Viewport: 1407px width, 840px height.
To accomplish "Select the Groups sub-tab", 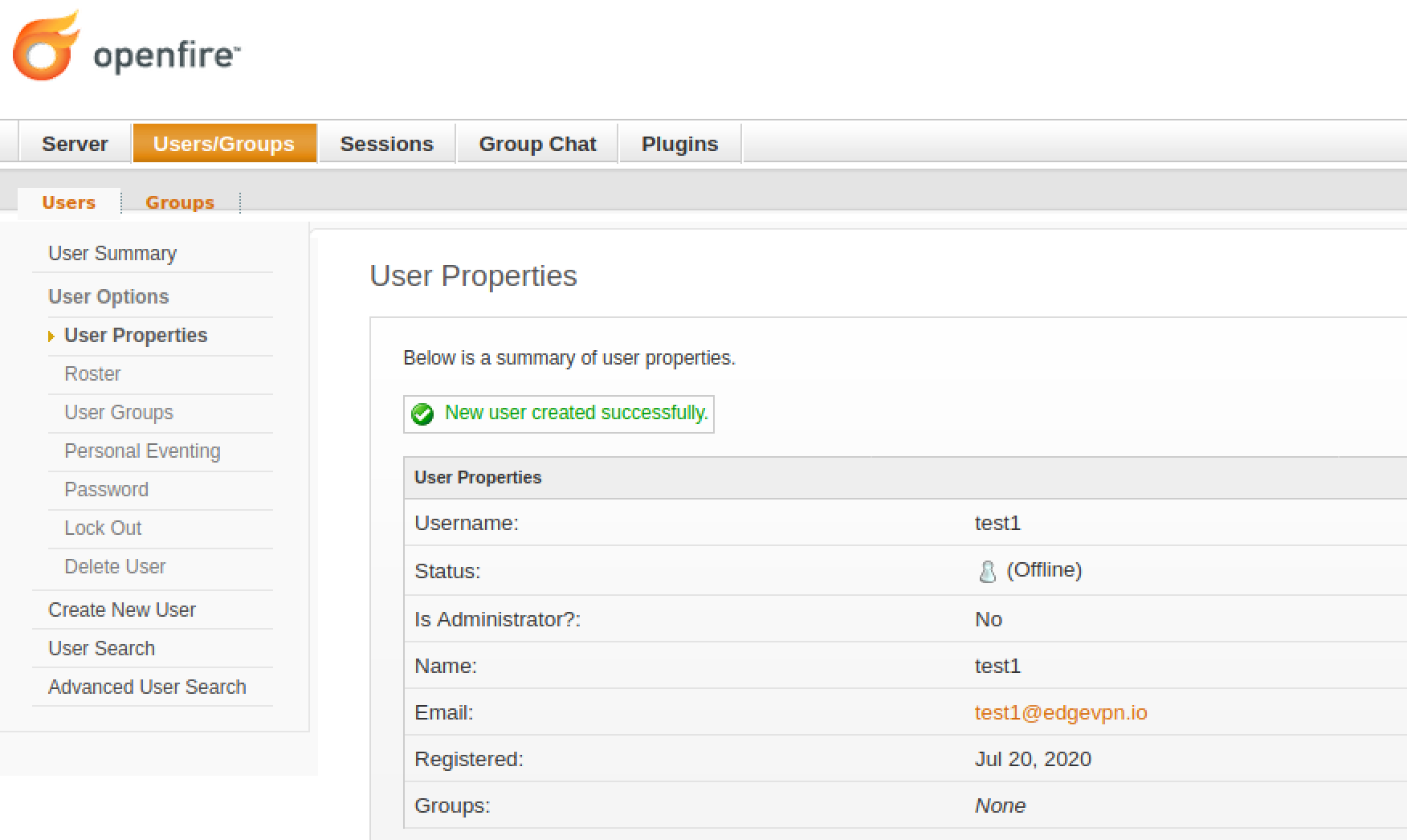I will [180, 202].
